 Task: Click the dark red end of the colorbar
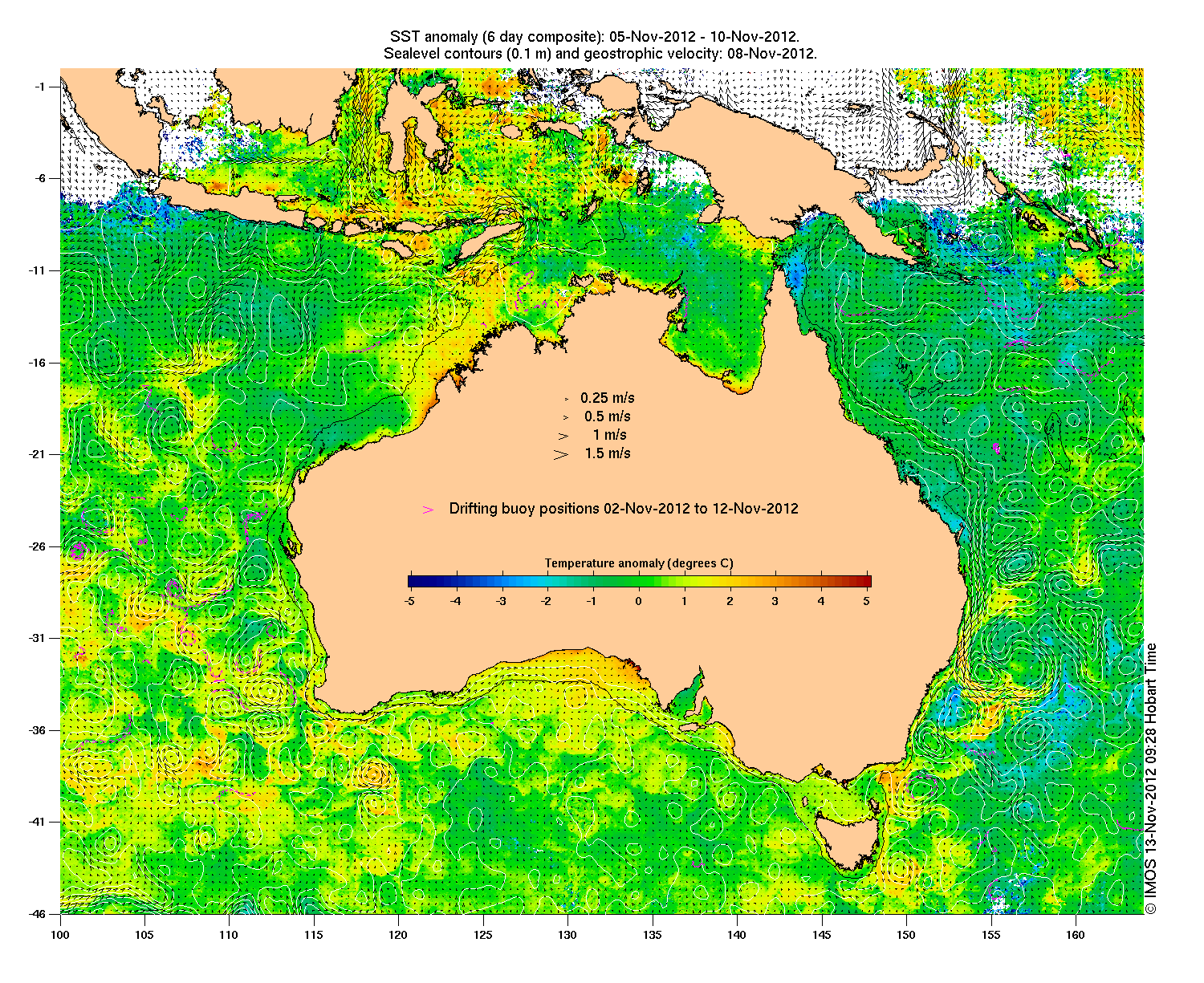866,582
